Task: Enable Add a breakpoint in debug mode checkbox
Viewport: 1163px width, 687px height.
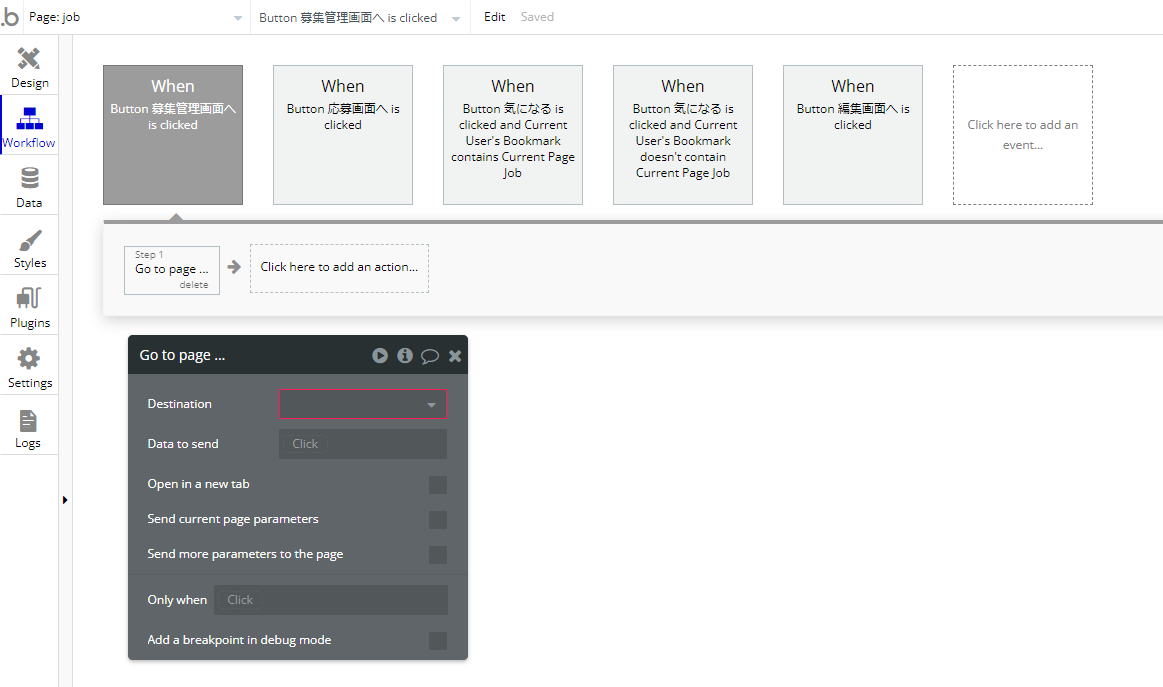Action: (438, 640)
